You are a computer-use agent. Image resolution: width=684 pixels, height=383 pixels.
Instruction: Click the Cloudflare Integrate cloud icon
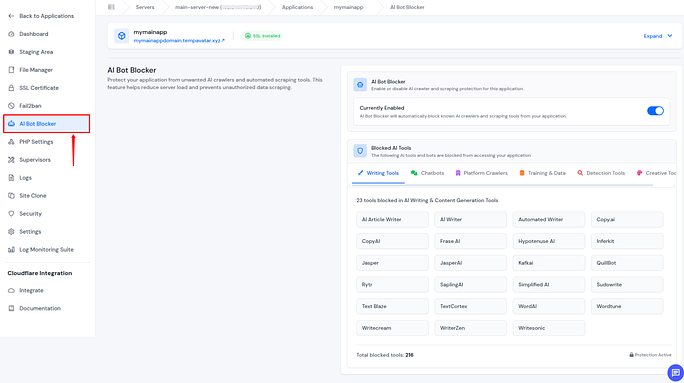click(x=11, y=290)
